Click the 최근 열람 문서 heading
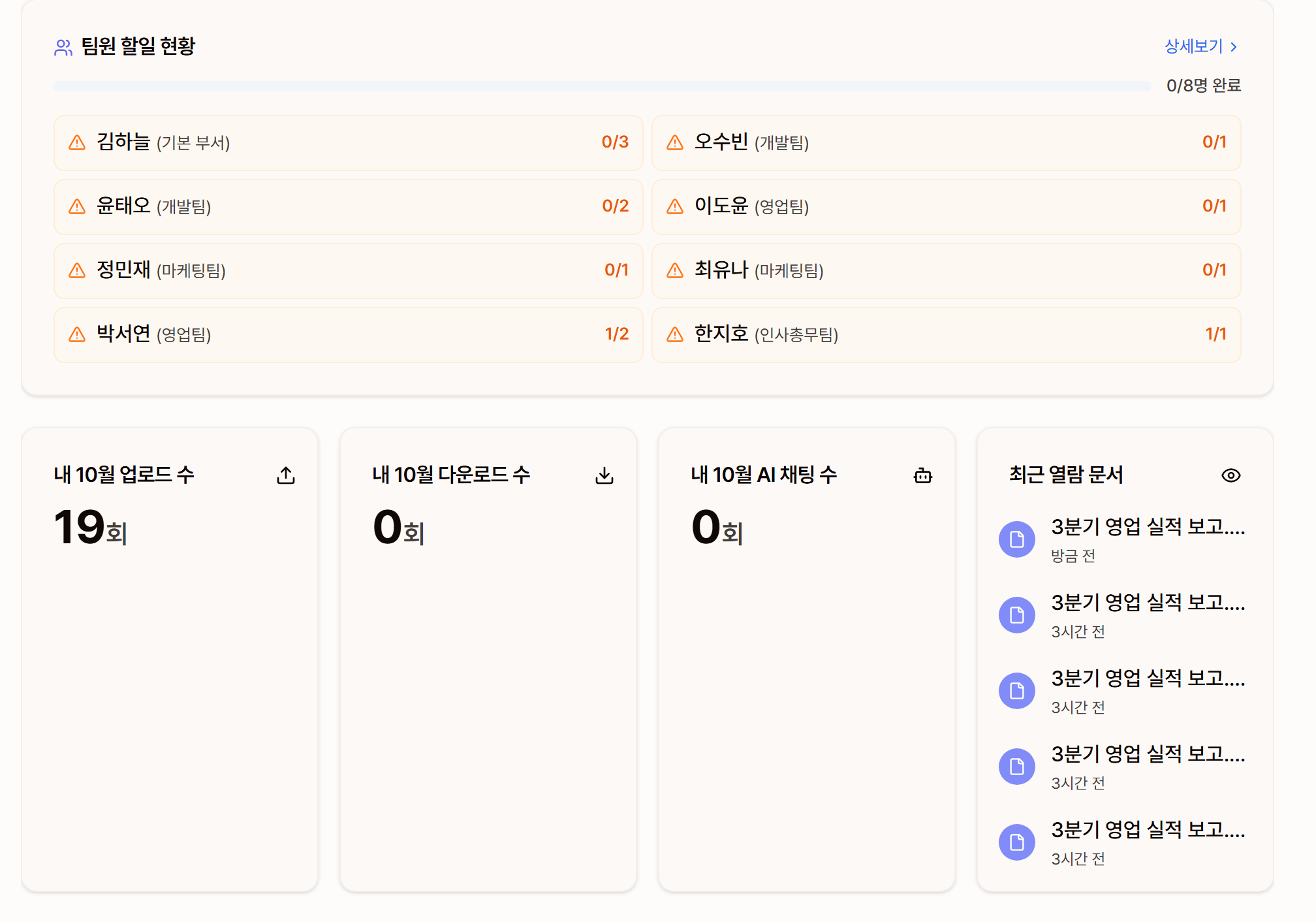This screenshot has height=922, width=1316. [1066, 475]
